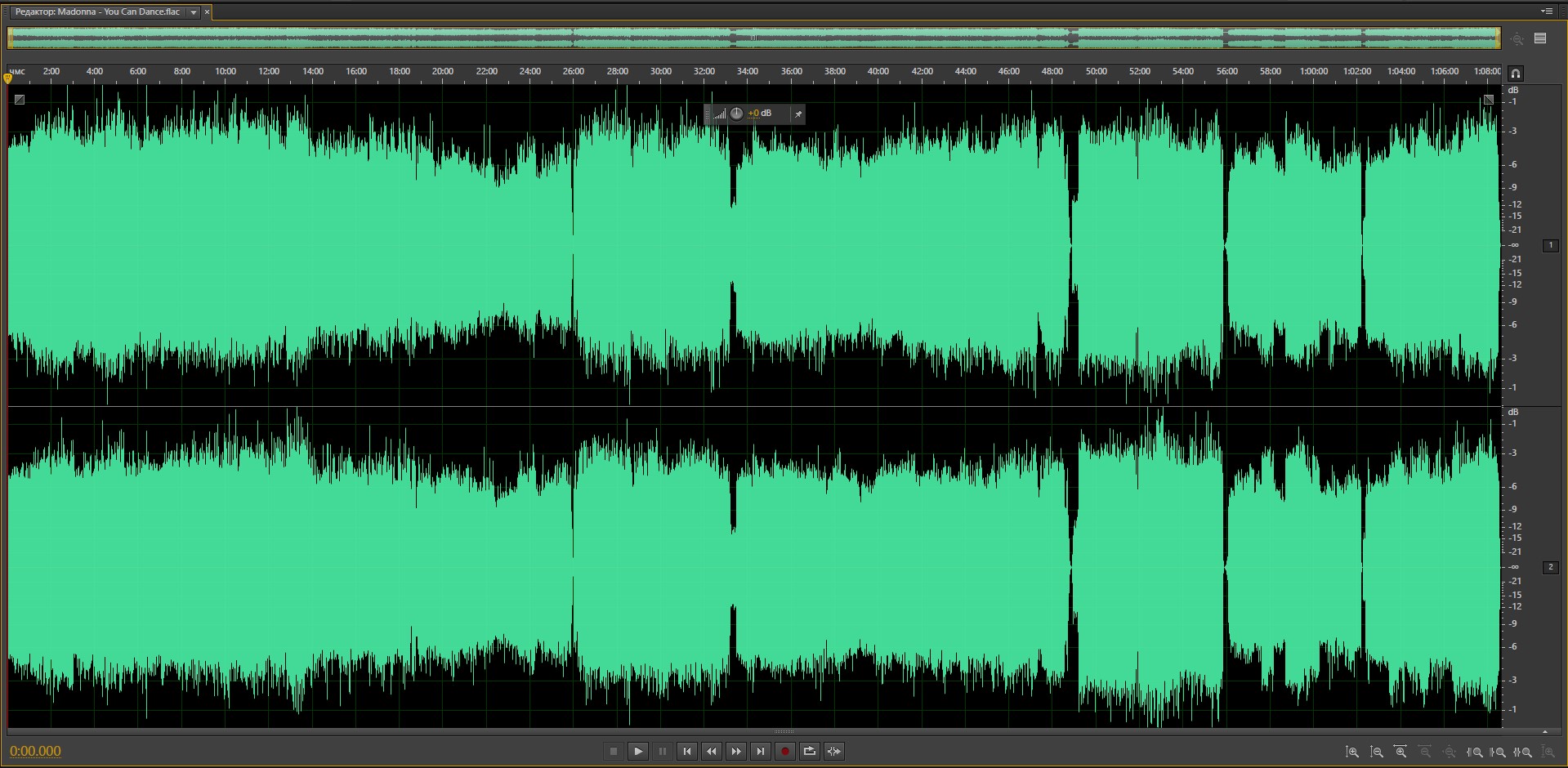The image size is (1568, 768).
Task: Zoom in time horizontally
Action: coord(1401,752)
